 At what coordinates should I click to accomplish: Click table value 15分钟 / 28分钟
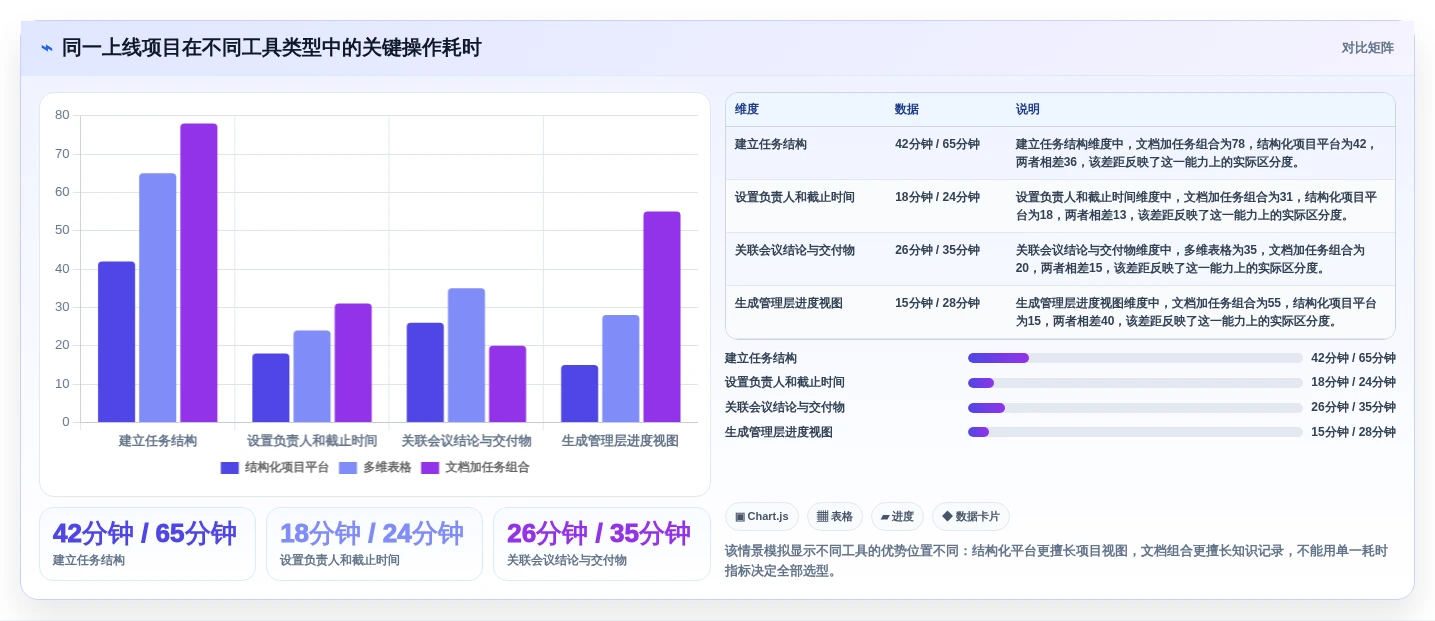[937, 303]
